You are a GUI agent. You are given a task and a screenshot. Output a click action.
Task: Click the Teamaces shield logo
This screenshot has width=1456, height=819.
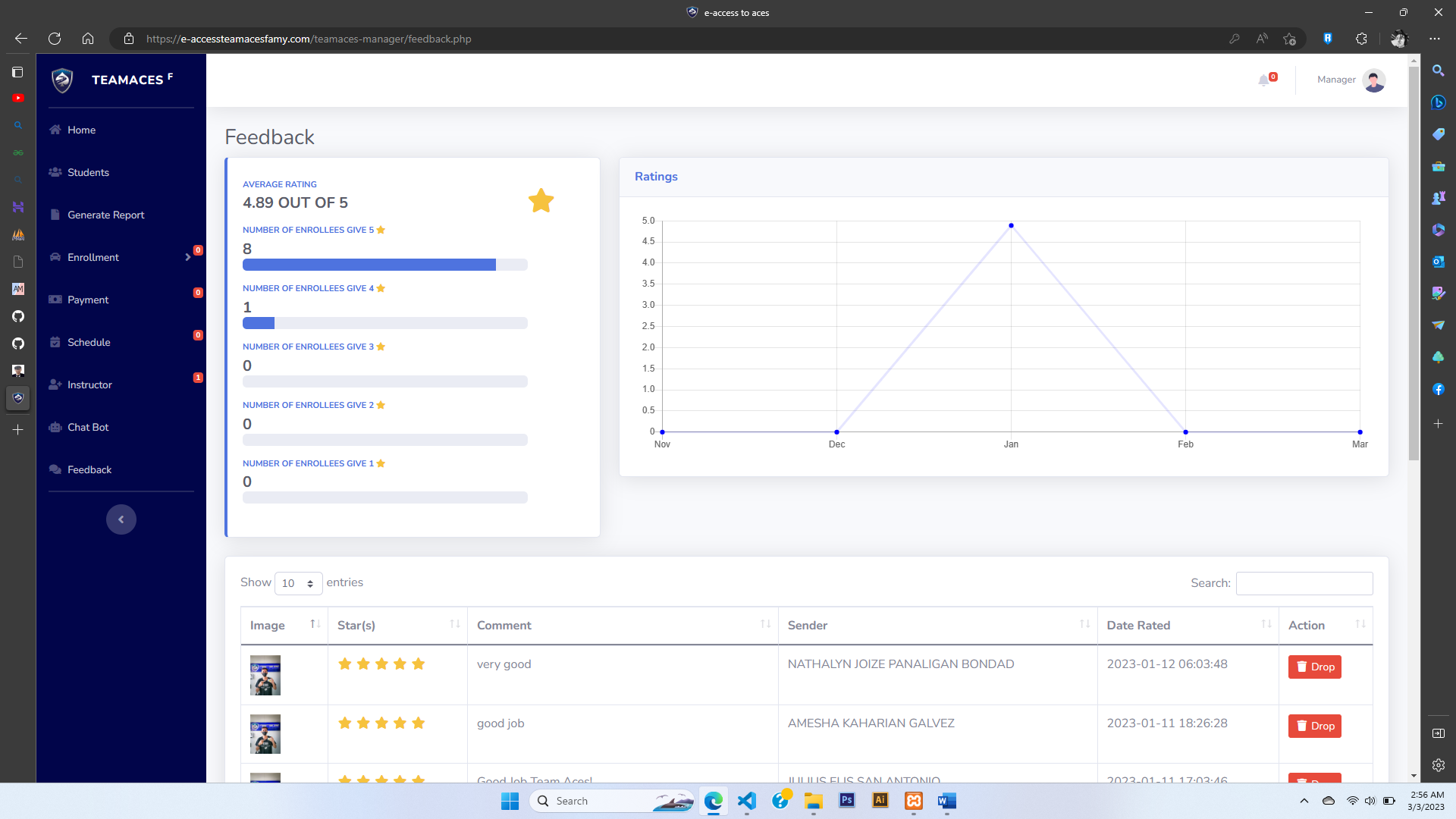62,80
